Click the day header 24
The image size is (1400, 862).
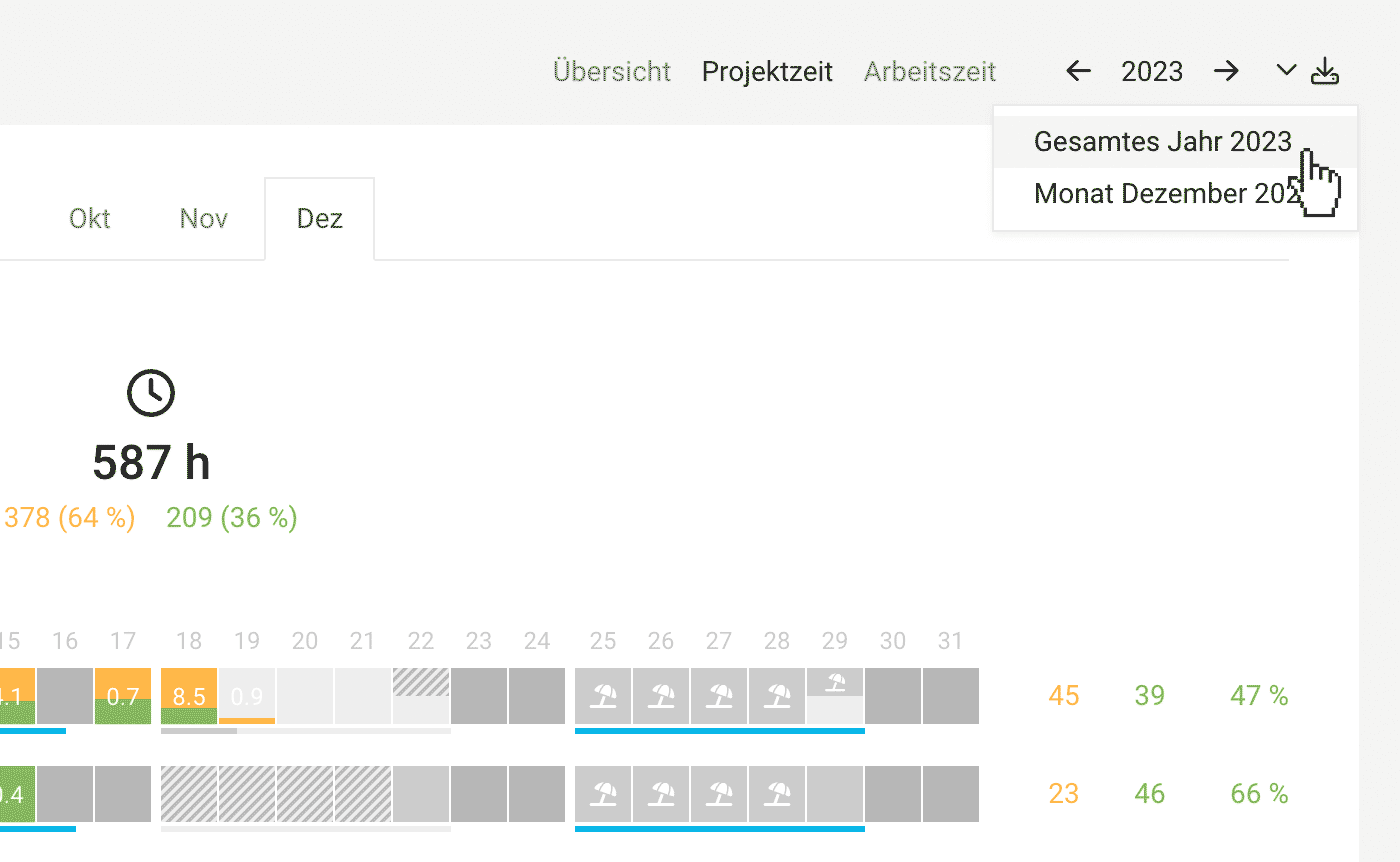tap(537, 641)
